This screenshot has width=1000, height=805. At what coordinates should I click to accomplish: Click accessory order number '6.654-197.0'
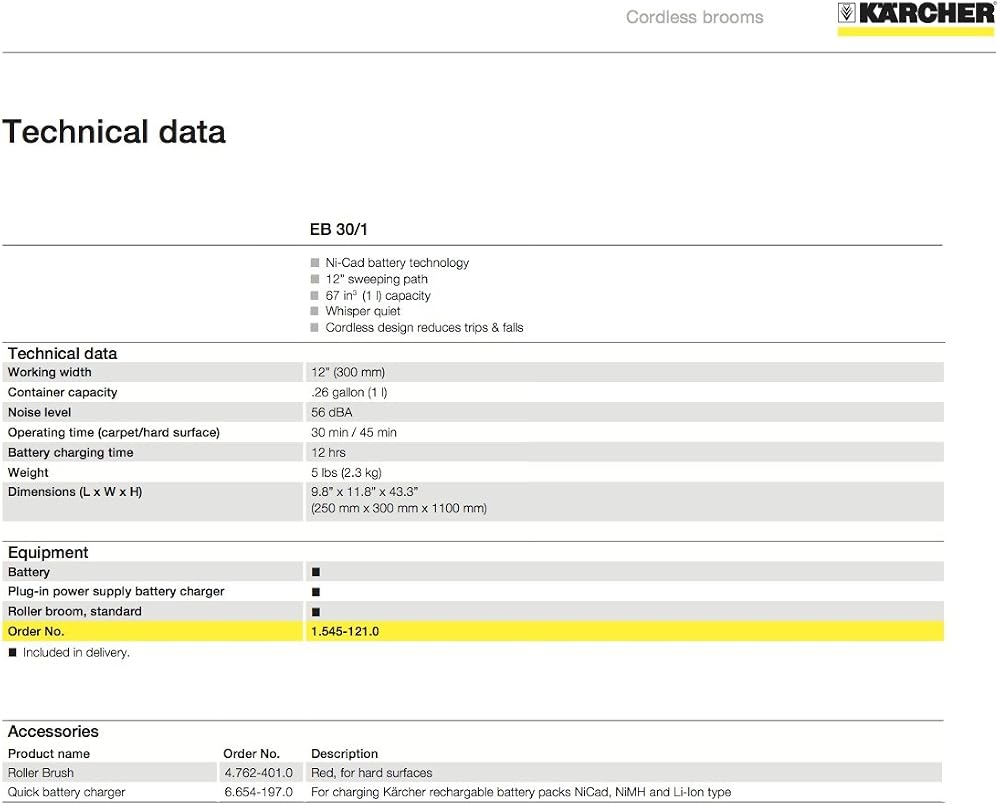[x=258, y=792]
